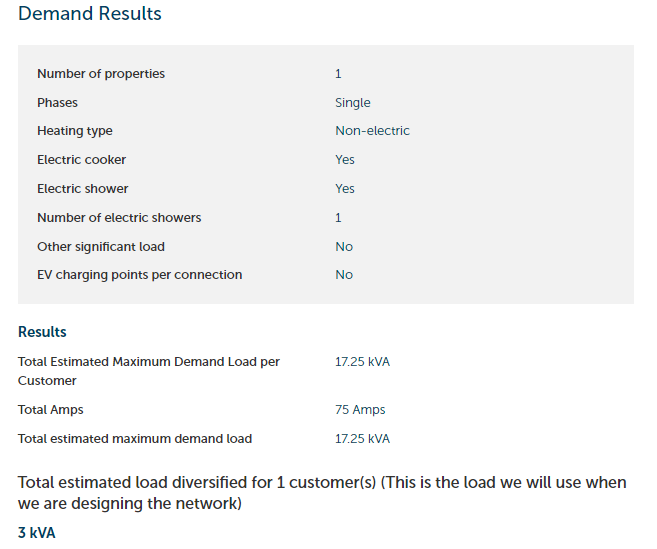This screenshot has width=657, height=549.
Task: Click the EV charging points per connection label
Action: 139,275
